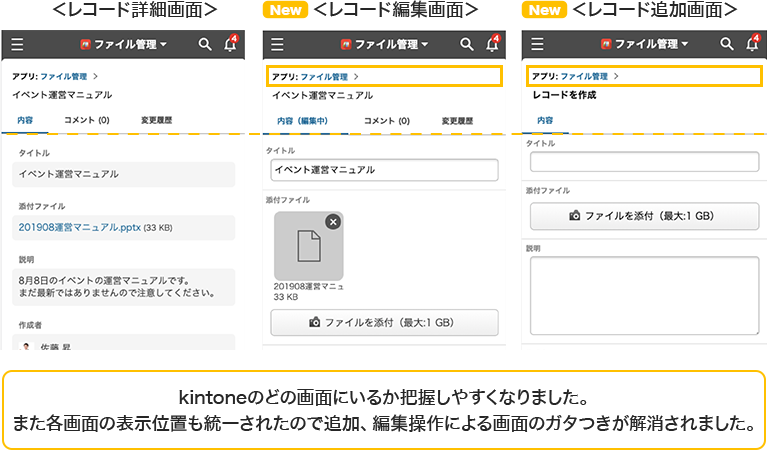Screen dimensions: 767x450
Task: Switch to 変更履歴 tab in edit screen
Action: point(457,121)
